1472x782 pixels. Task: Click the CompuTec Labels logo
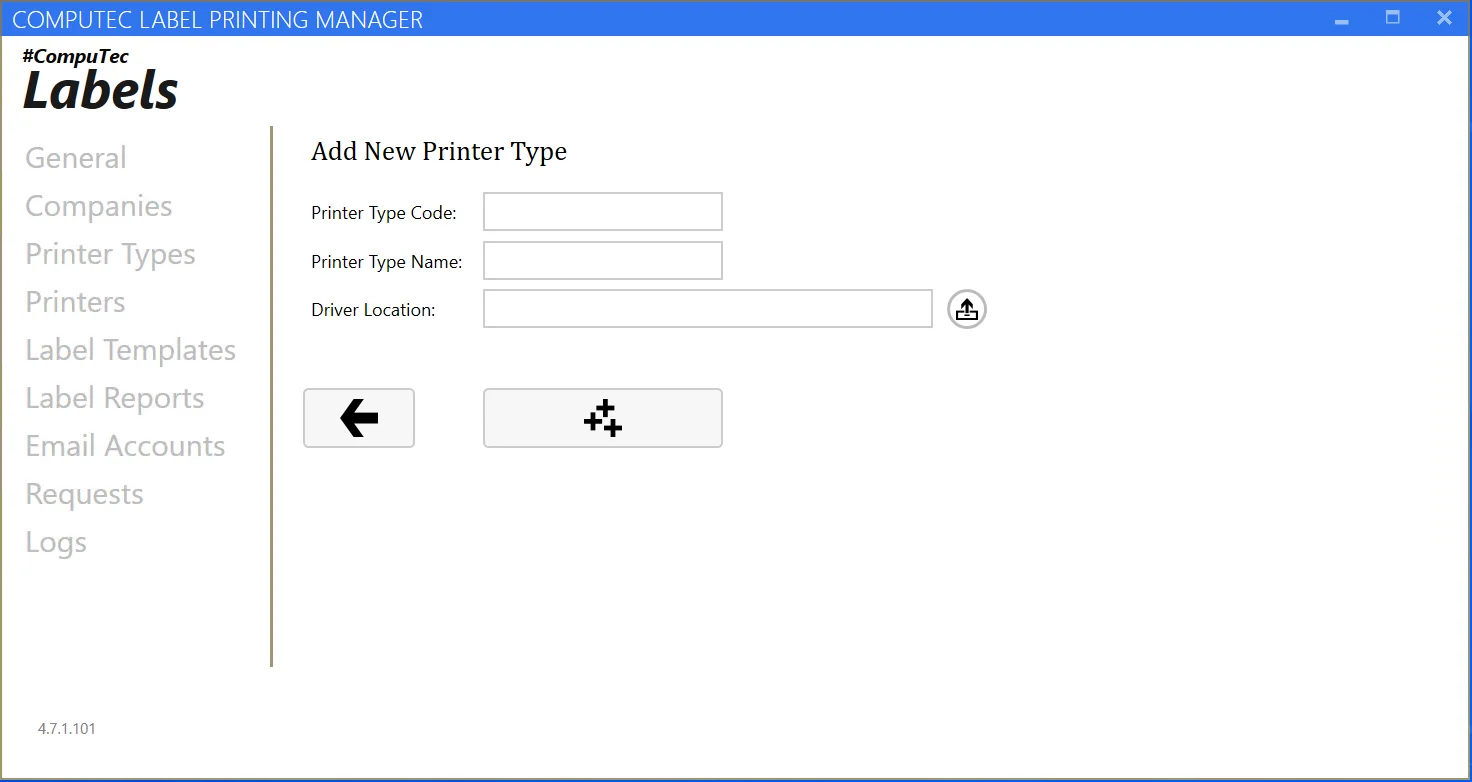tap(99, 80)
